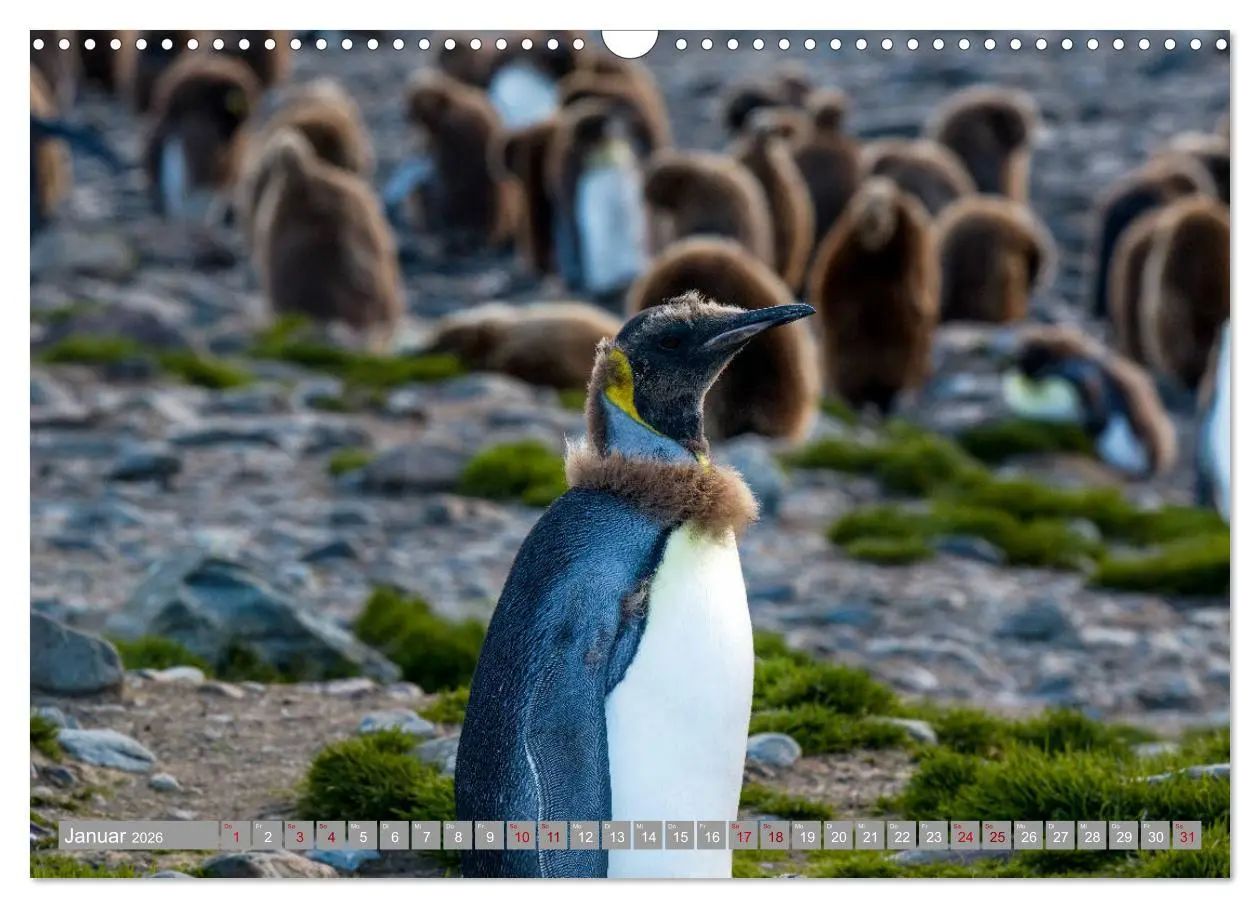Viewport: 1260px width, 908px height.
Task: Select day 25 in the calendar strip
Action: (x=997, y=835)
